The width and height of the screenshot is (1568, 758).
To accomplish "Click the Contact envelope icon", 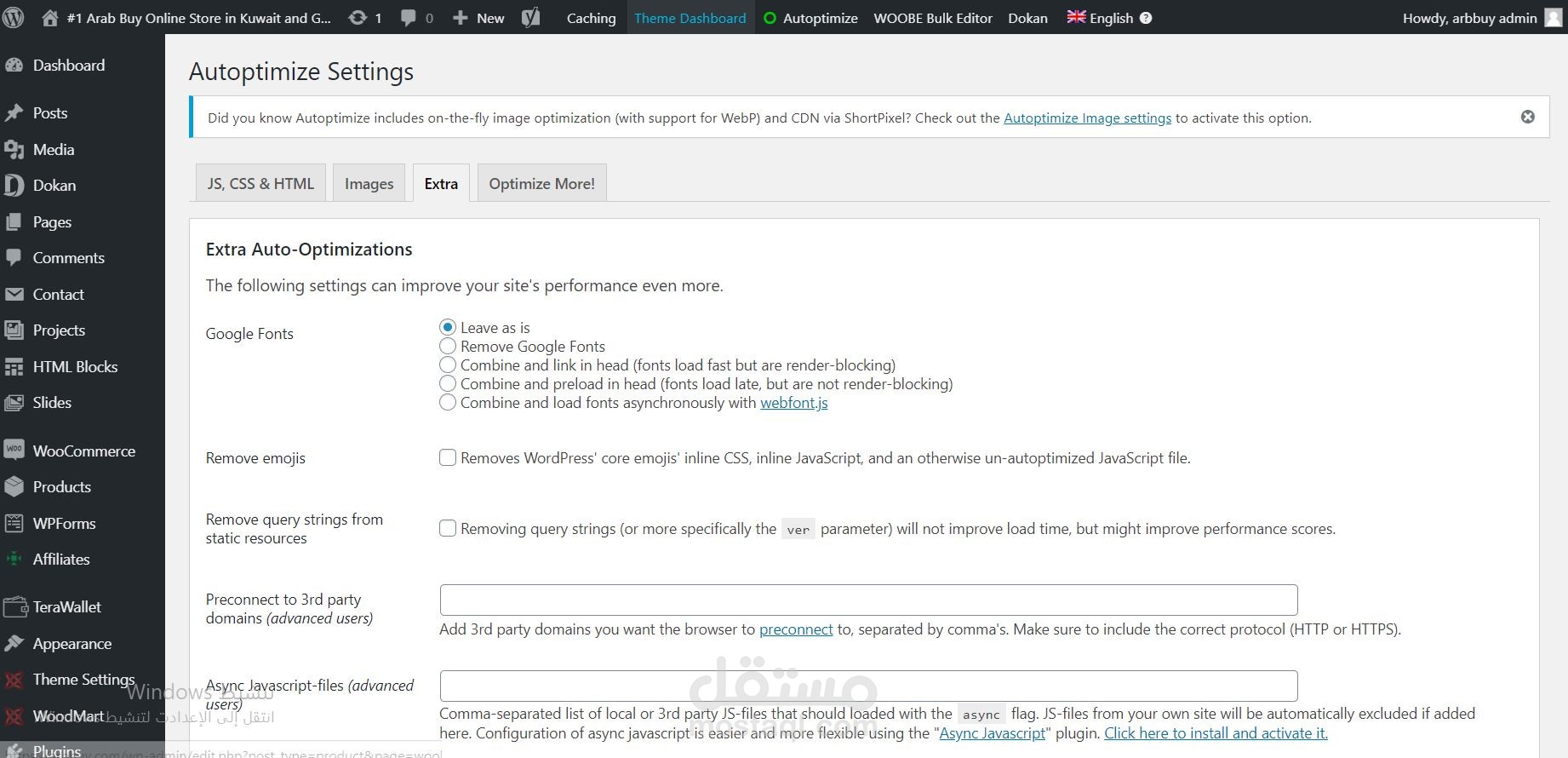I will tap(14, 295).
